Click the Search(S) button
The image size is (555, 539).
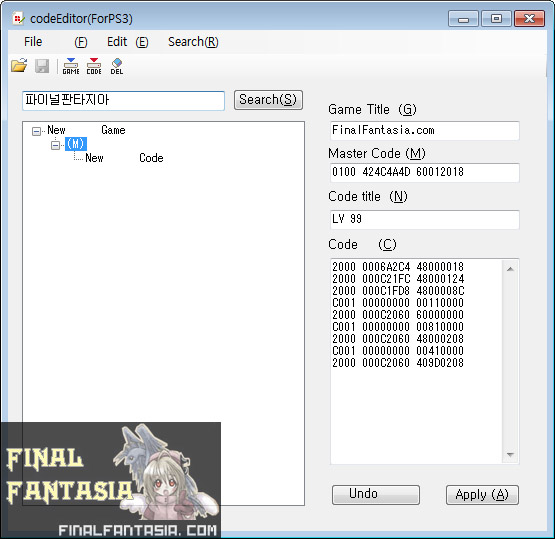(x=268, y=100)
